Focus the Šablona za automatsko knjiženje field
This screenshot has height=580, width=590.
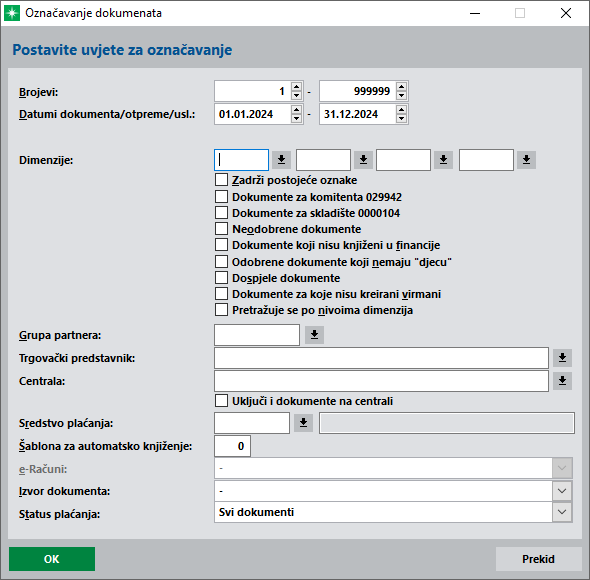pos(232,446)
